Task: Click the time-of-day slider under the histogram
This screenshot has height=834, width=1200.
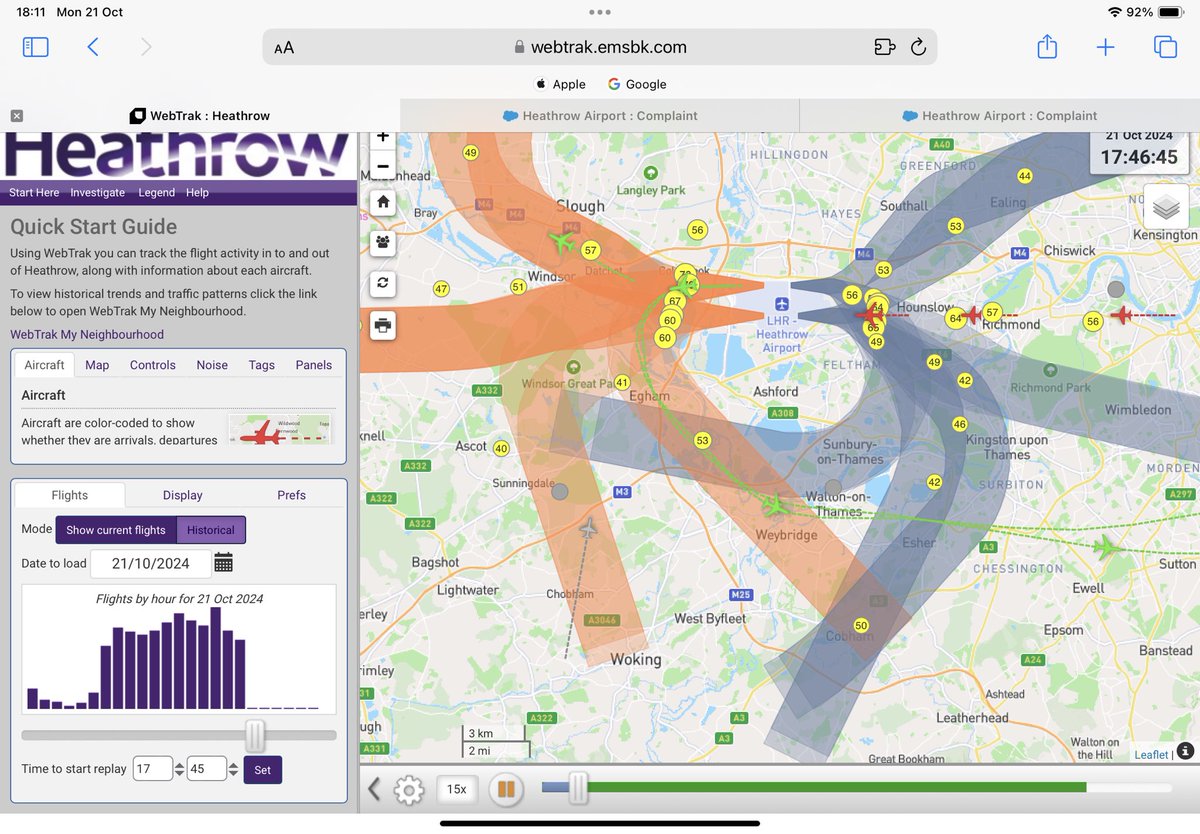Action: tap(178, 735)
